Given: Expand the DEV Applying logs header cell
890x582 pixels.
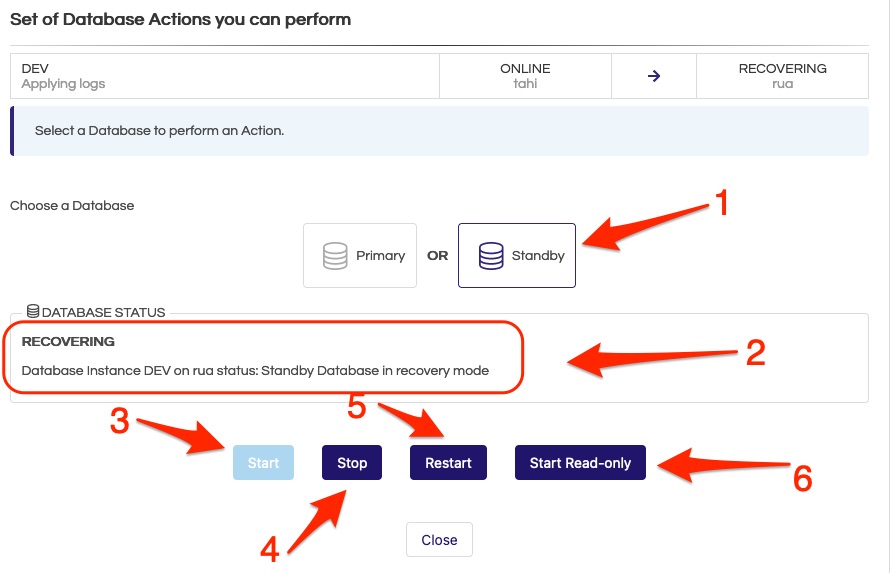Looking at the screenshot, I should (x=225, y=75).
